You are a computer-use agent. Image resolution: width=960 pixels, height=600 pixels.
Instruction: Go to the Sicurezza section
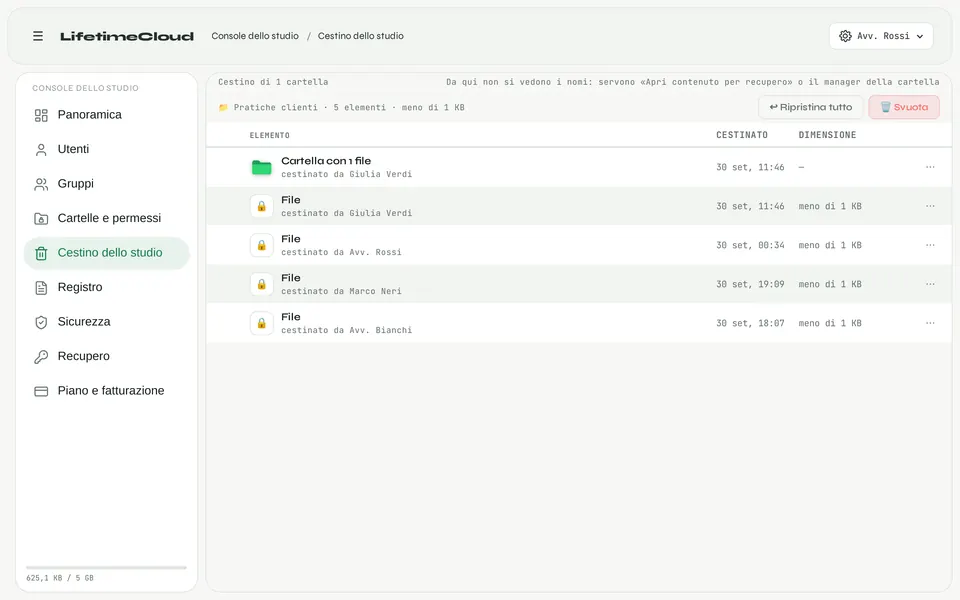107,322
